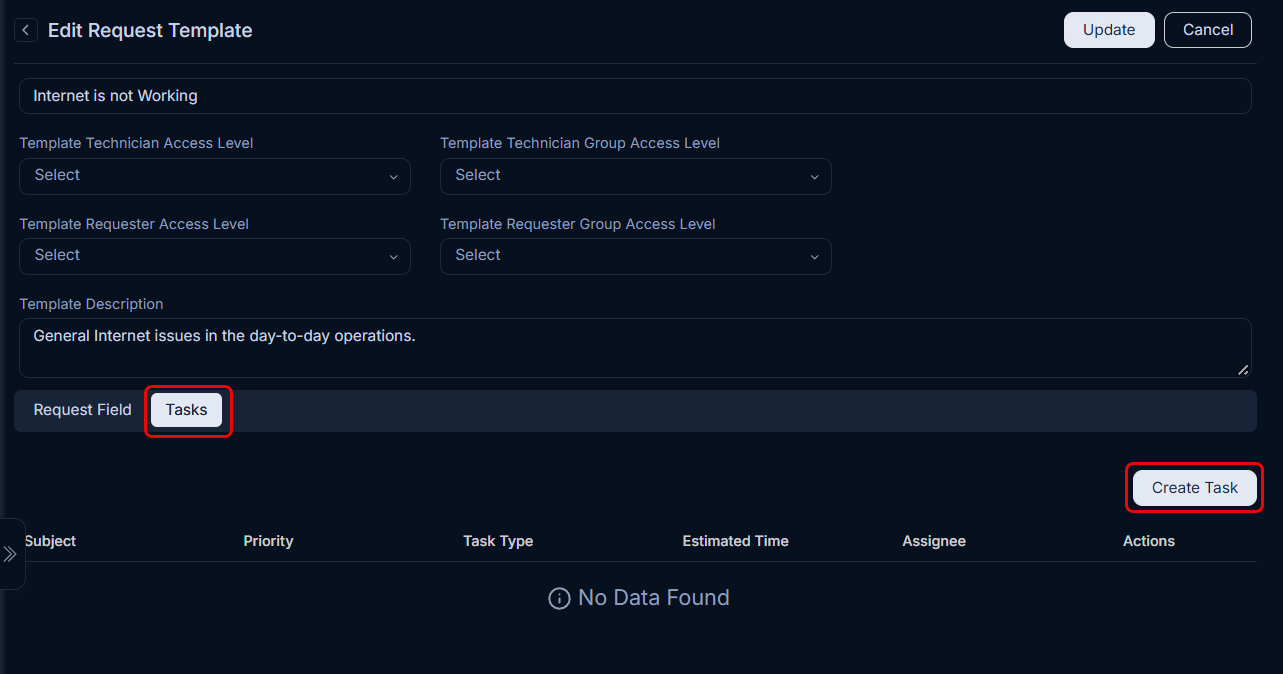Add a new task via Create Task

[1195, 488]
